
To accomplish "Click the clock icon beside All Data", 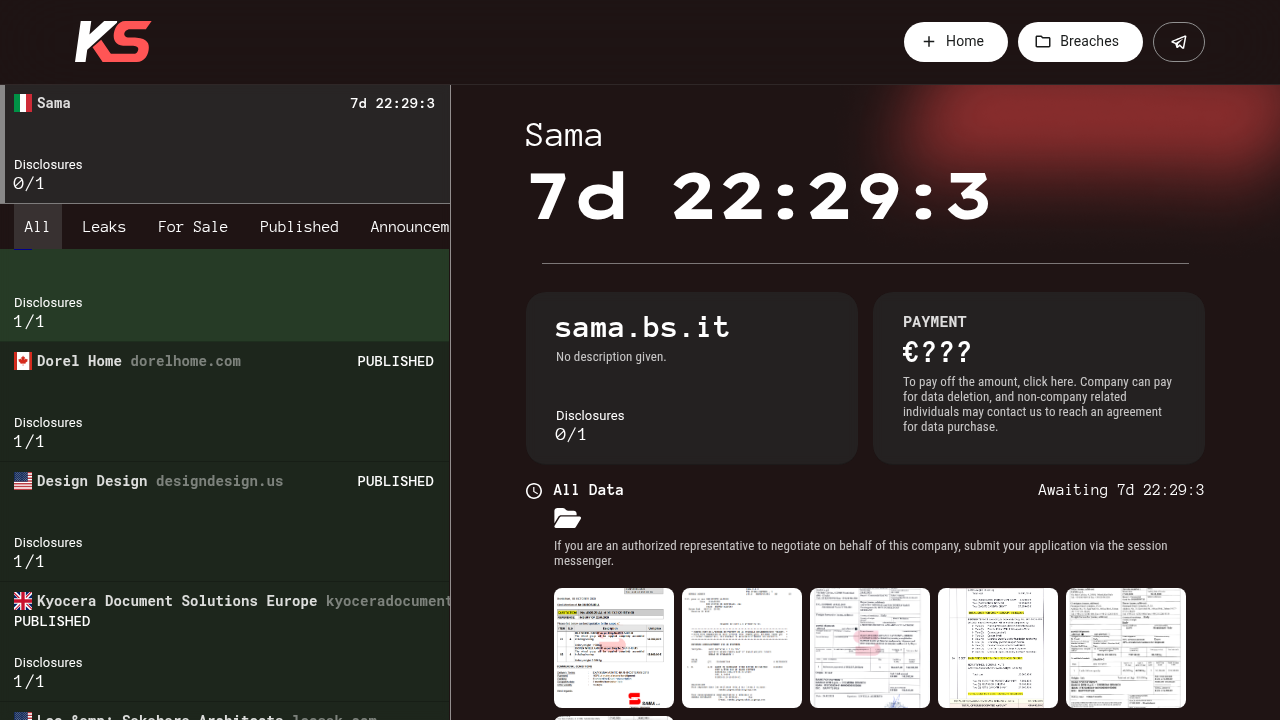I will [x=534, y=490].
